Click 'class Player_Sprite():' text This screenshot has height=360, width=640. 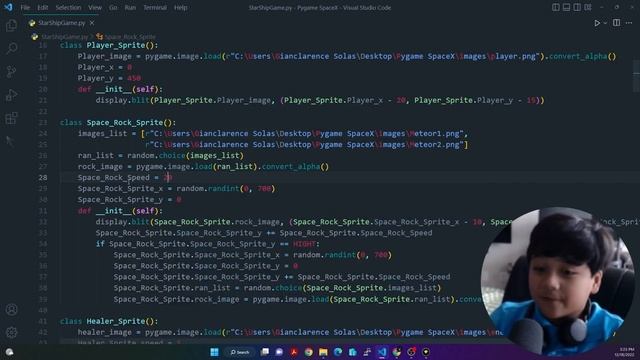coord(109,45)
